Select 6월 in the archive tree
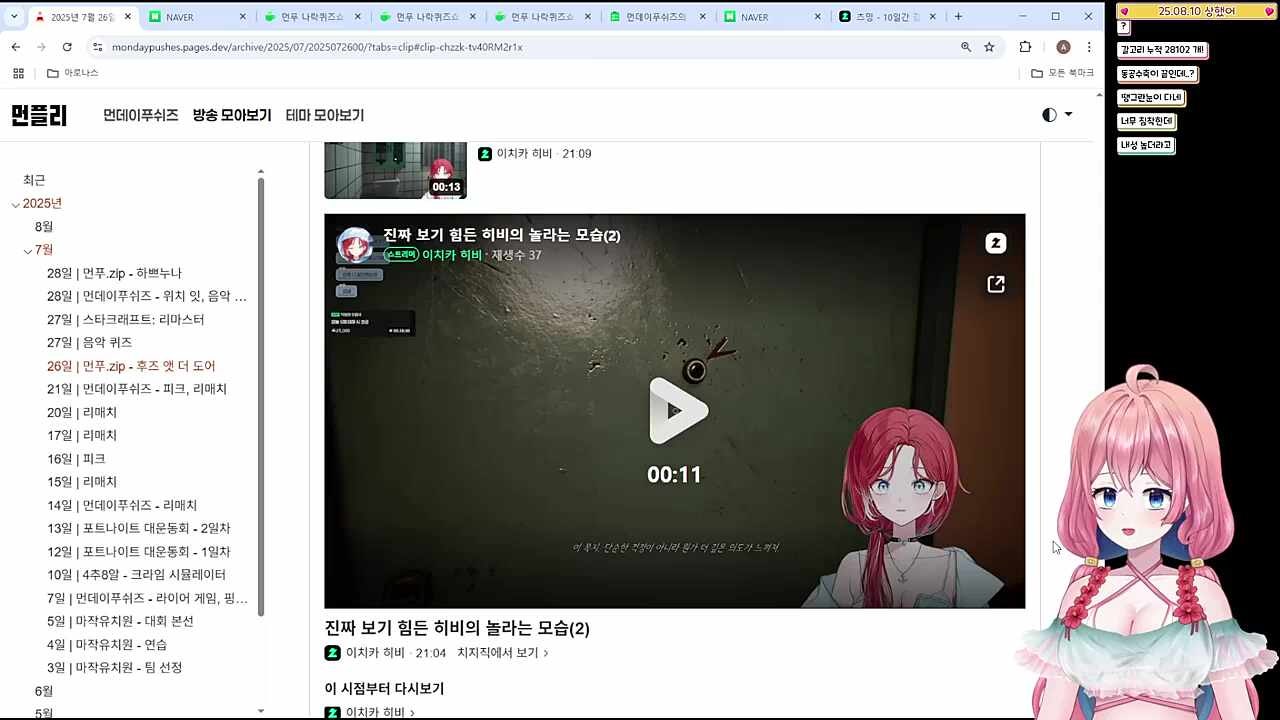1280x720 pixels. coord(44,691)
